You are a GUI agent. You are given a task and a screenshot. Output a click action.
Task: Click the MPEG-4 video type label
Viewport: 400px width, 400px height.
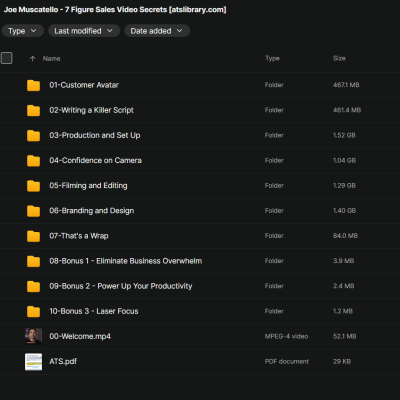(286, 336)
